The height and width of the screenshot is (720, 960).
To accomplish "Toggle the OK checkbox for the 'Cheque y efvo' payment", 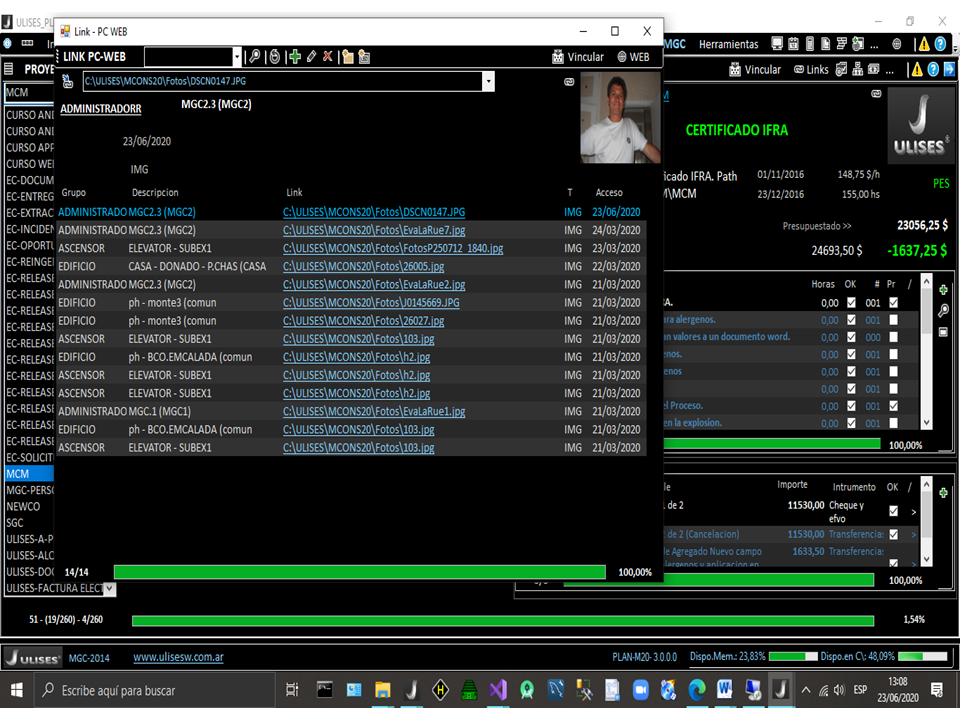I will coord(893,511).
